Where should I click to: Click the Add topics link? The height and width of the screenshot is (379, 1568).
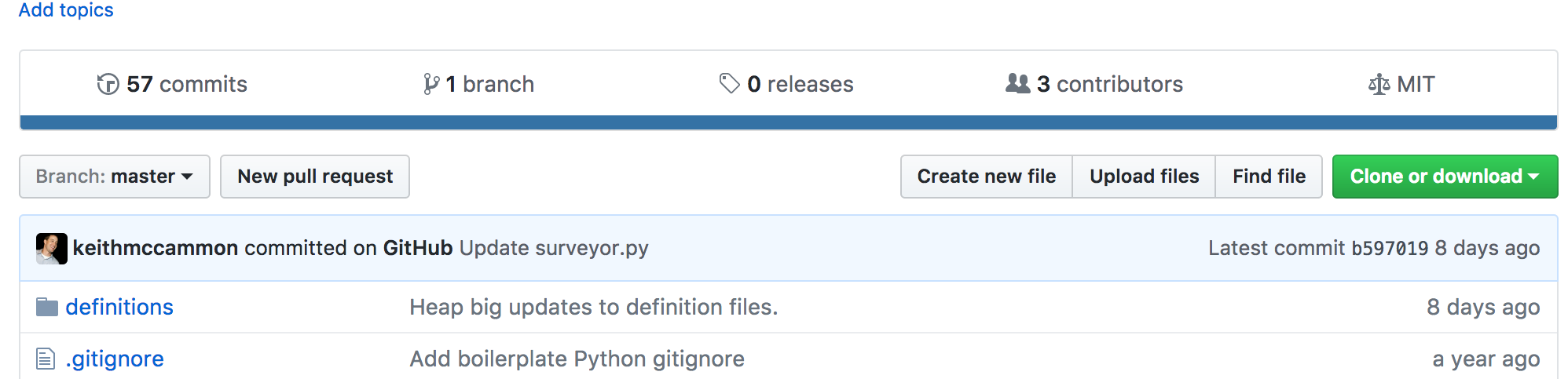click(66, 10)
